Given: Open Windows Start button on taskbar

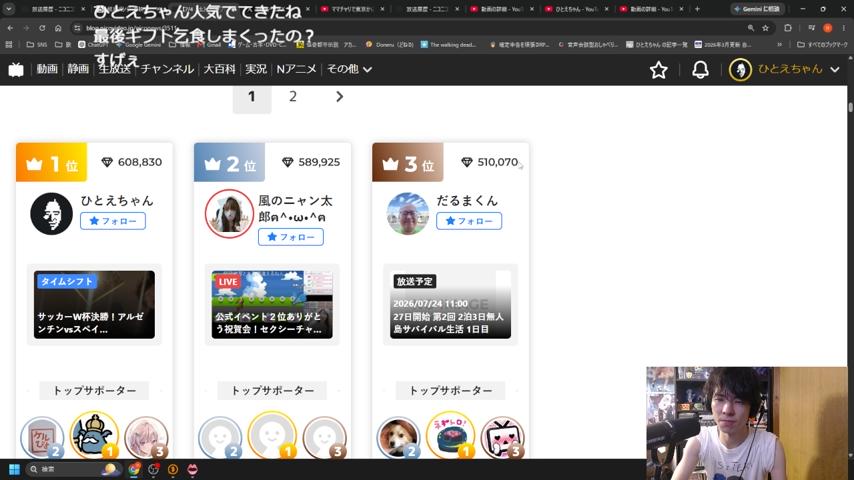Looking at the screenshot, I should tap(15, 469).
